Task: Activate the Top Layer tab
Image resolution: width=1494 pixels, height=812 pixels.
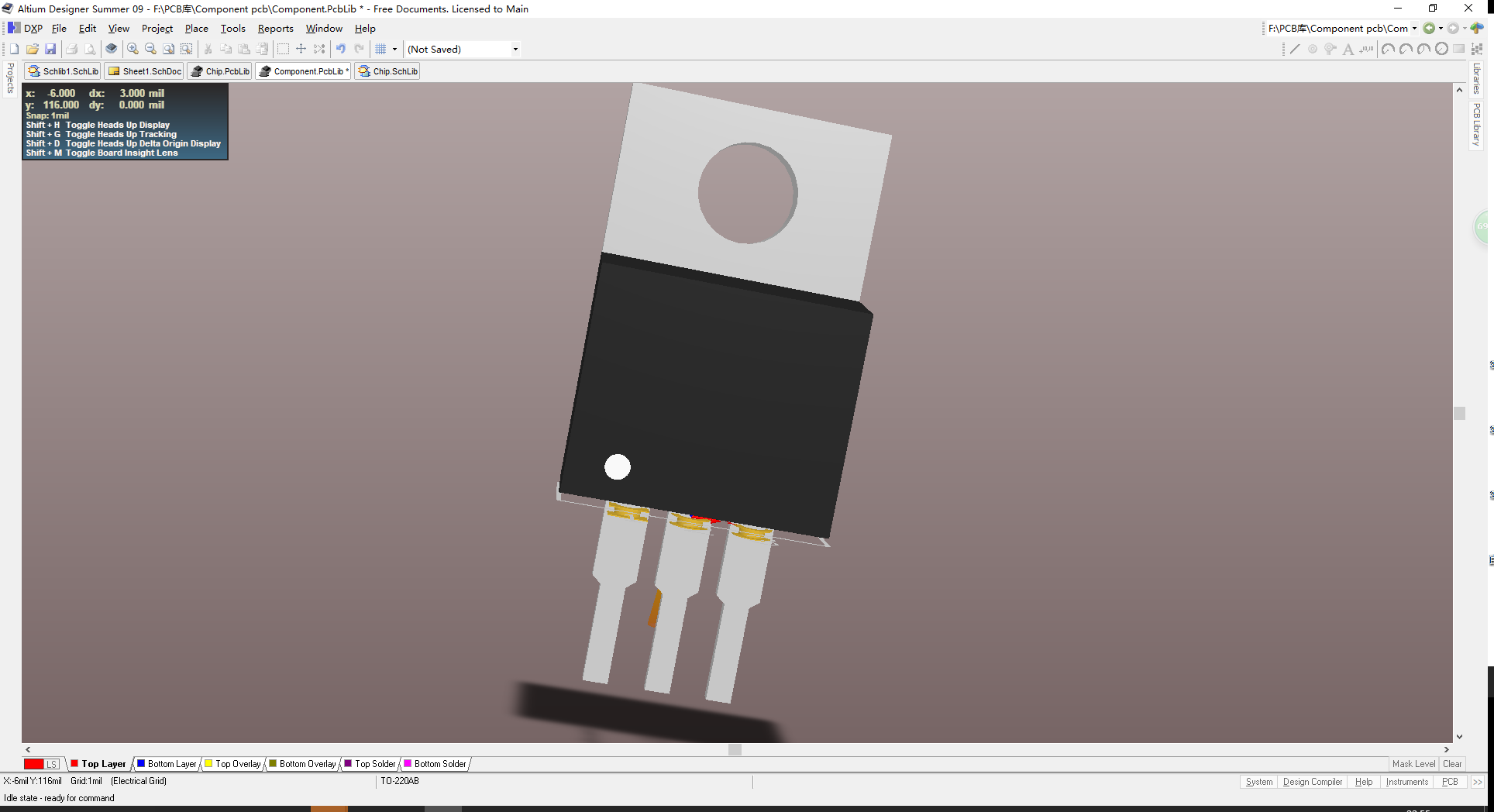Action: coord(98,764)
